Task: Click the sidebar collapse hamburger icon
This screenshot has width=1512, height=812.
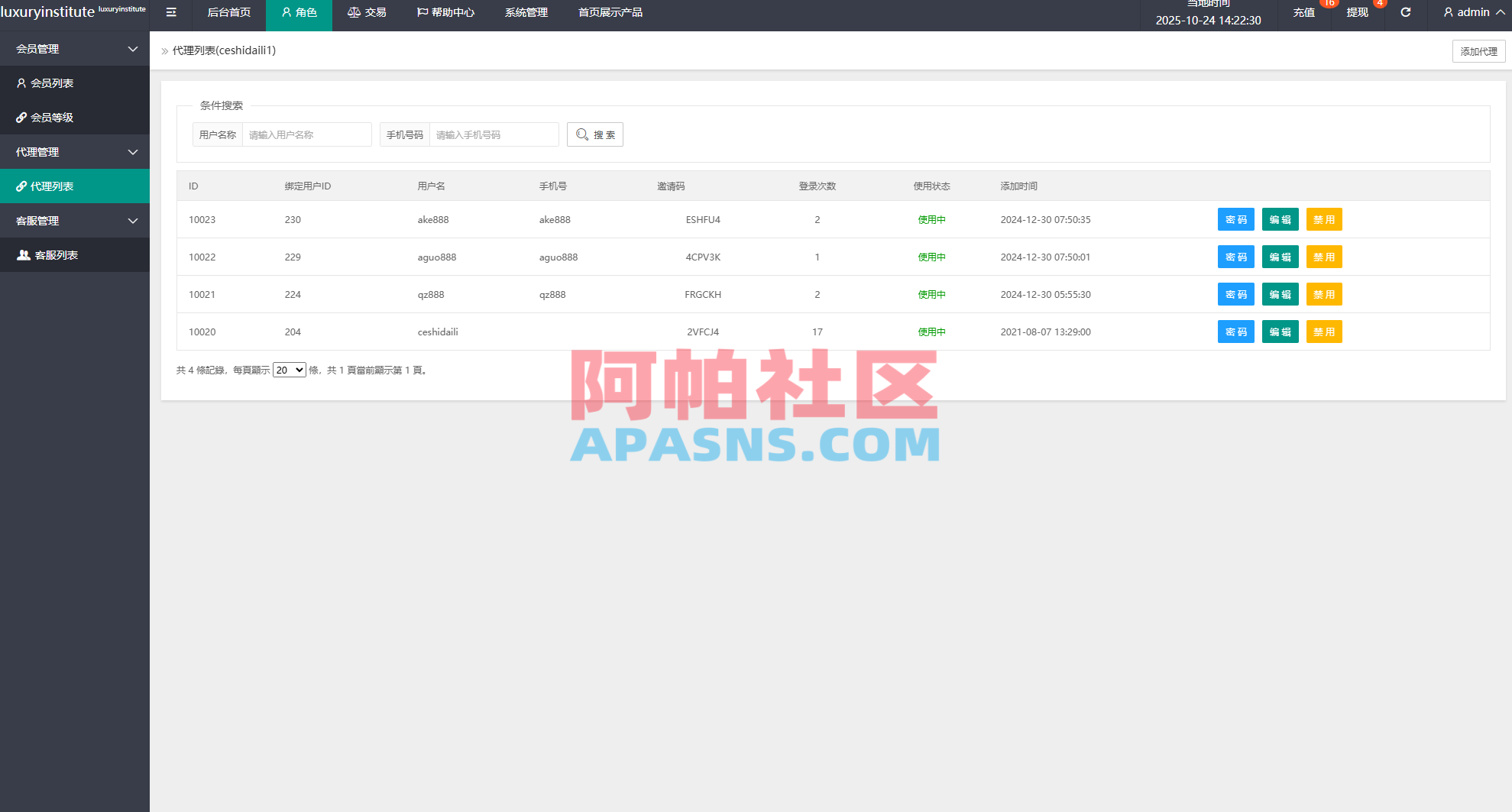Action: (170, 12)
